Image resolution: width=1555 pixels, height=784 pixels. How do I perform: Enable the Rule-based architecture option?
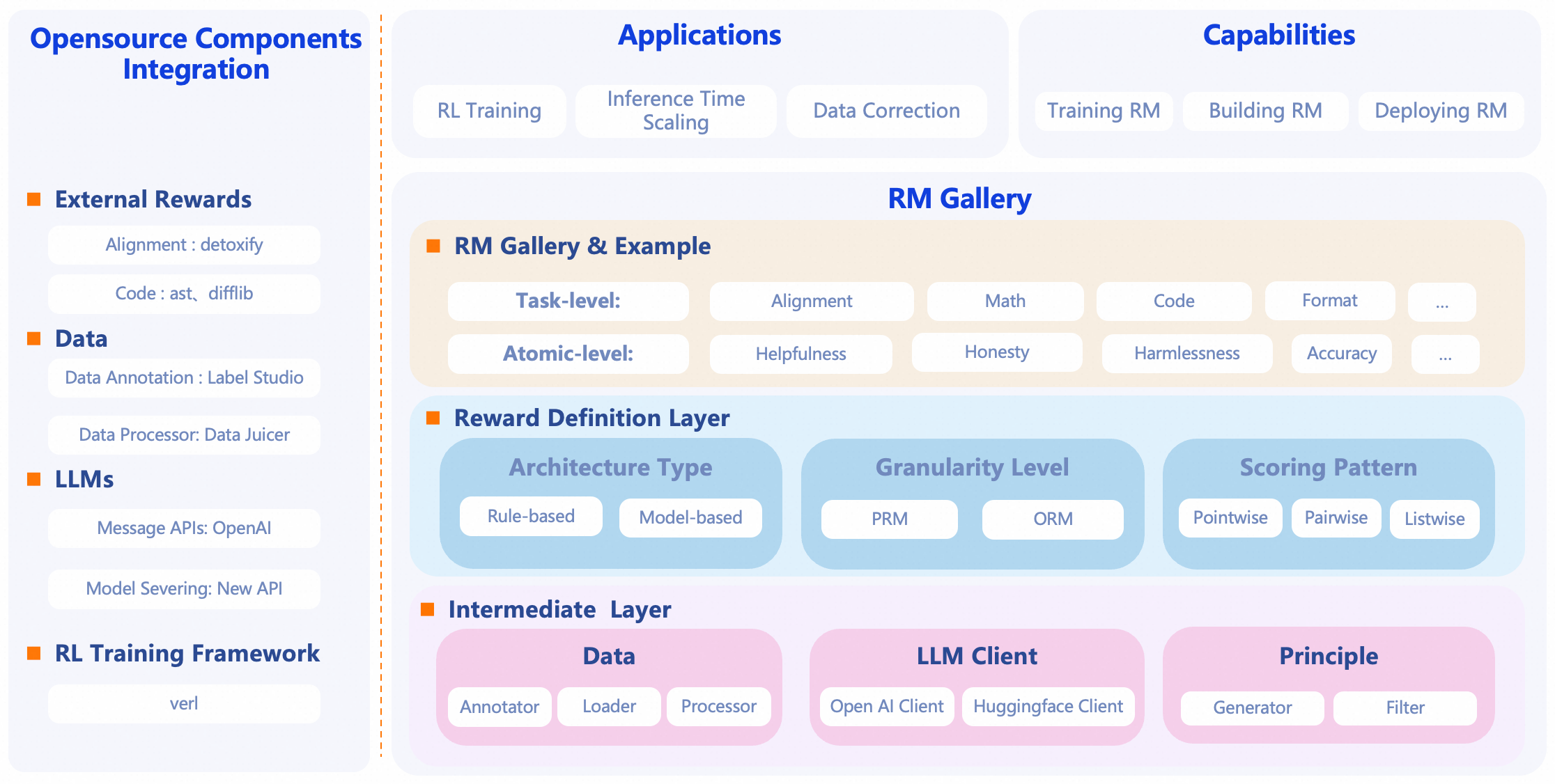[x=530, y=516]
